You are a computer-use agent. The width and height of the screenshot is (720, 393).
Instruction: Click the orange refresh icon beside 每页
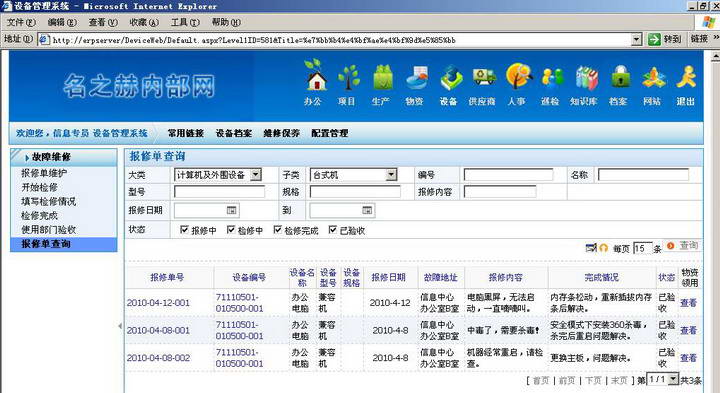click(604, 247)
